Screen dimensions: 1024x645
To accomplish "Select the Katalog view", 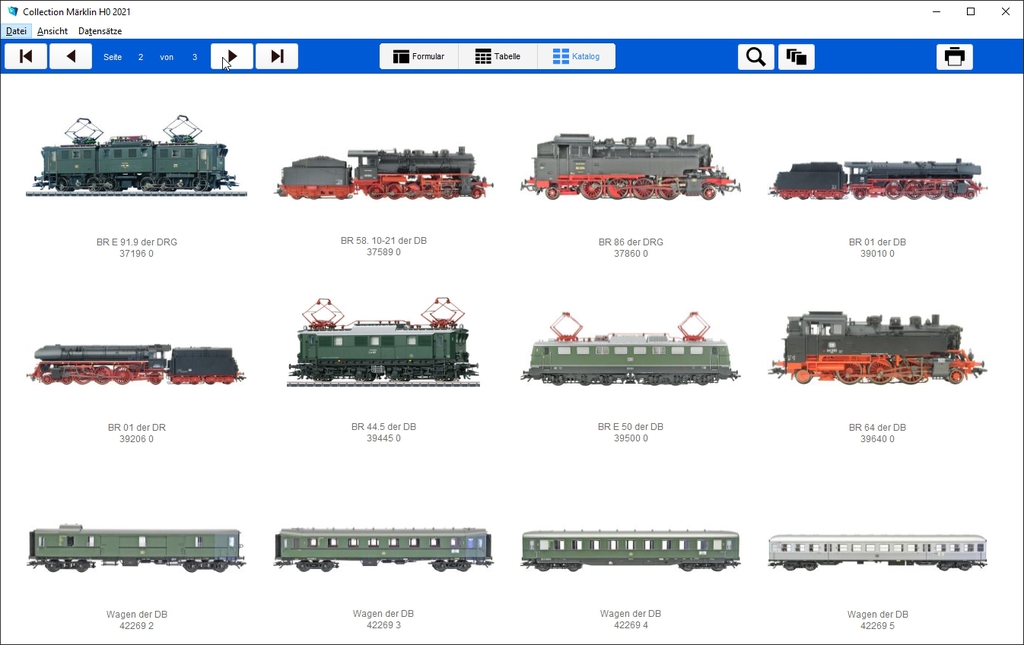I will 576,57.
